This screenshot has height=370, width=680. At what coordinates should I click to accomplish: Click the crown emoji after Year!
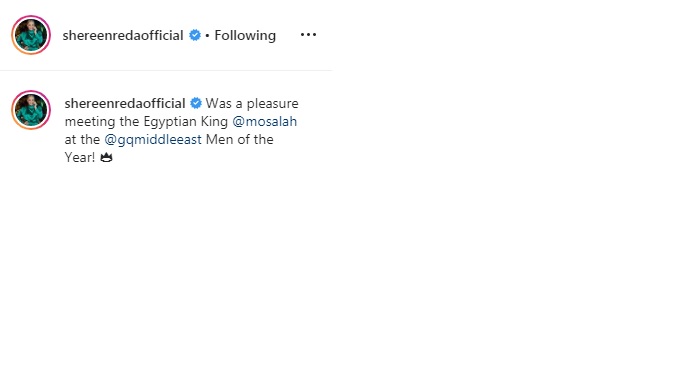coord(106,157)
